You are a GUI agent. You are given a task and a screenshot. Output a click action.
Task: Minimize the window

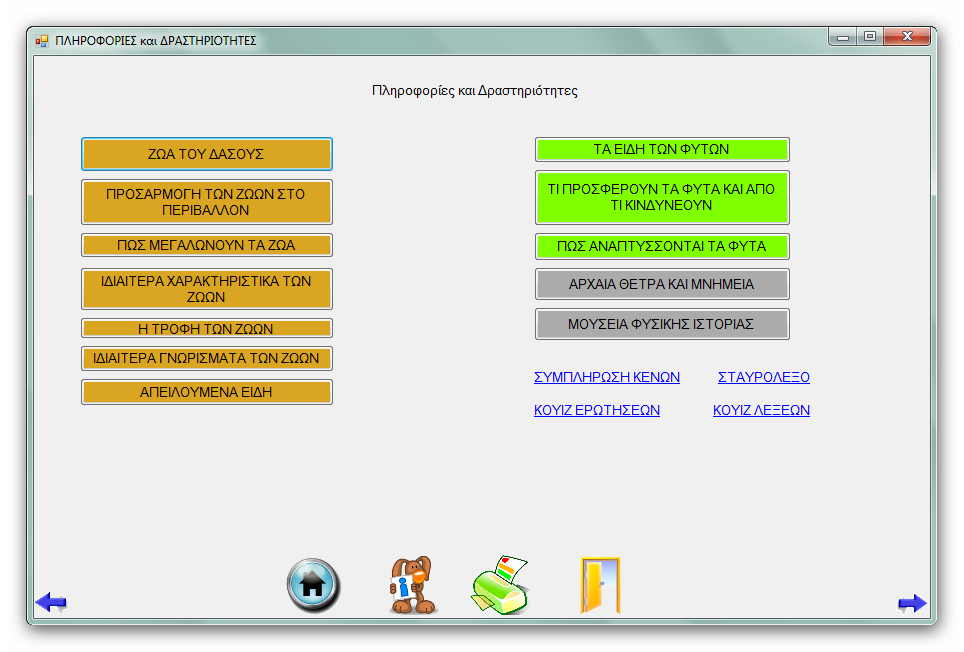tap(843, 37)
